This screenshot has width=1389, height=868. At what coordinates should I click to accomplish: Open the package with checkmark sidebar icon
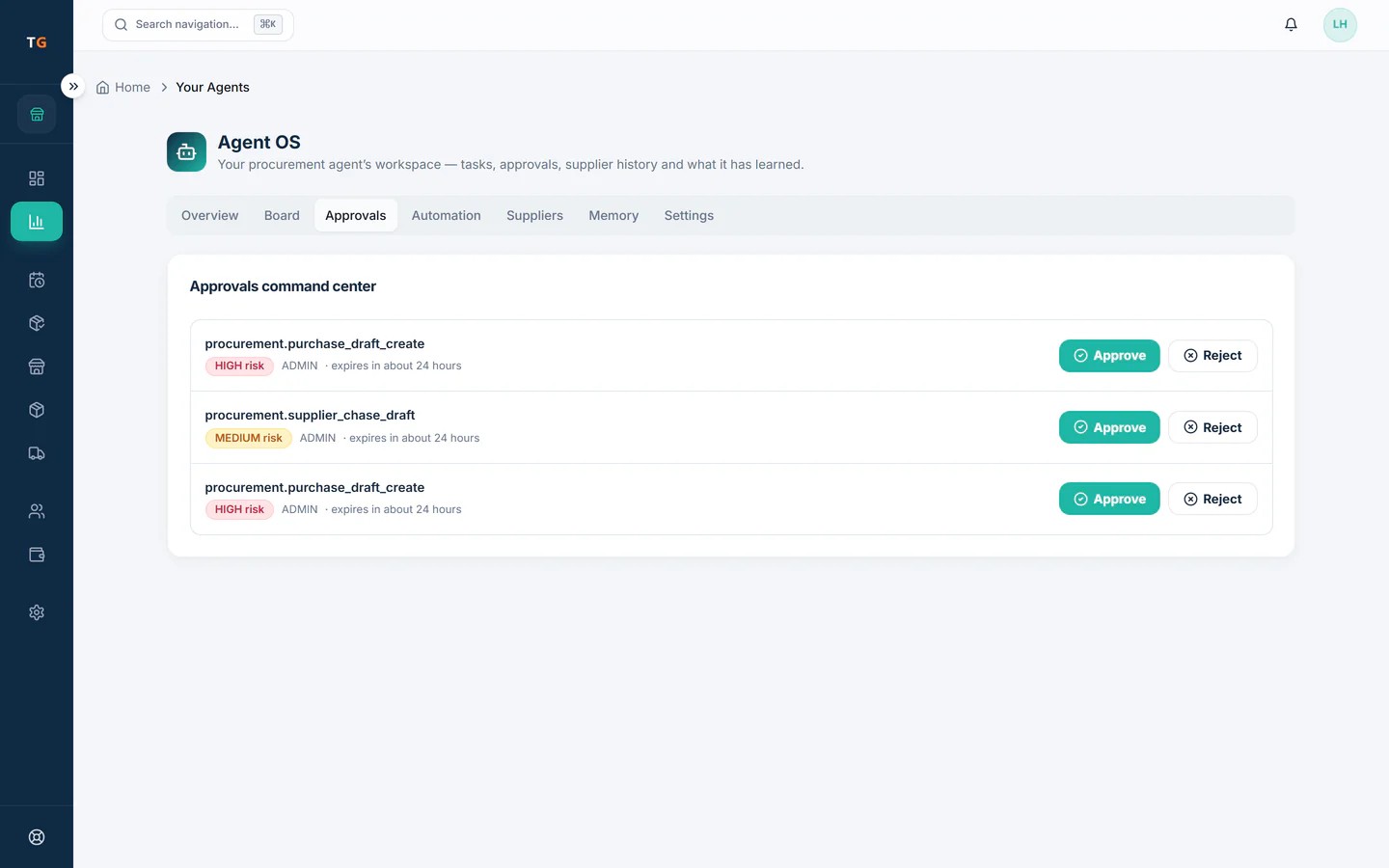[x=37, y=323]
